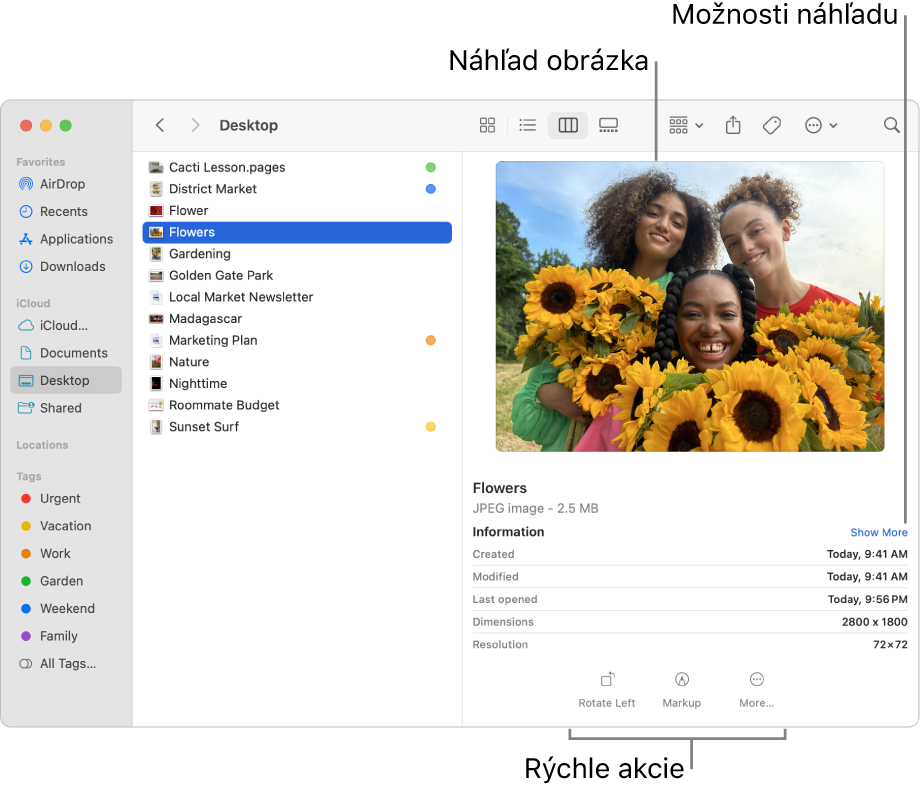This screenshot has width=923, height=790.
Task: Click the Tags section header
Action: coord(29,477)
